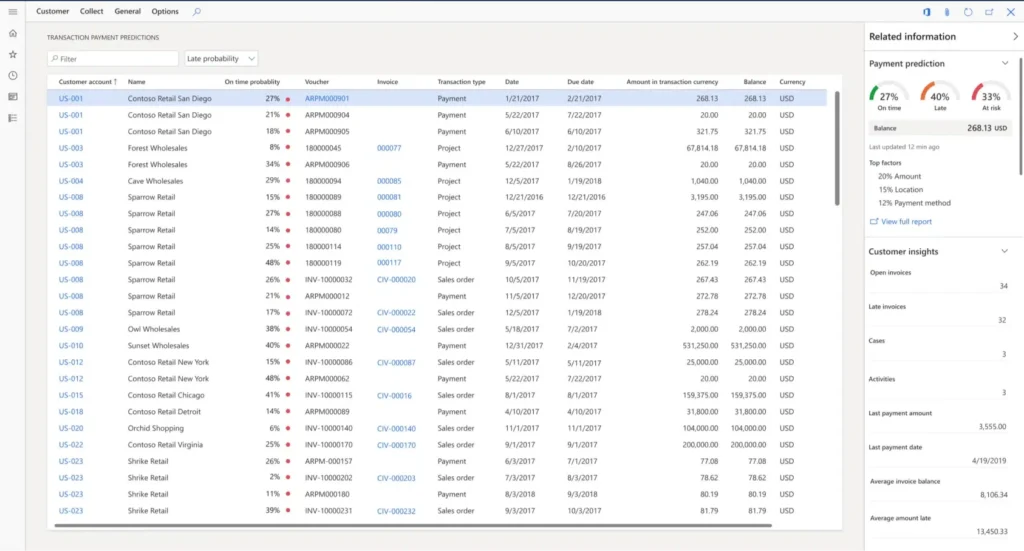The height and width of the screenshot is (551, 1024).
Task: Click the At risk 33% gauge
Action: click(991, 96)
